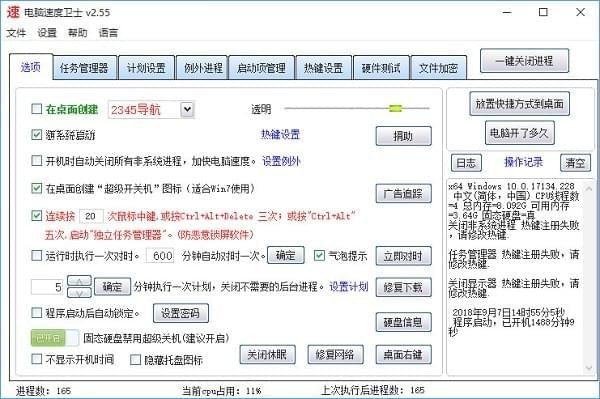Adjust the 透明 transparency slider handle
This screenshot has width=600, height=399.
[x=396, y=108]
